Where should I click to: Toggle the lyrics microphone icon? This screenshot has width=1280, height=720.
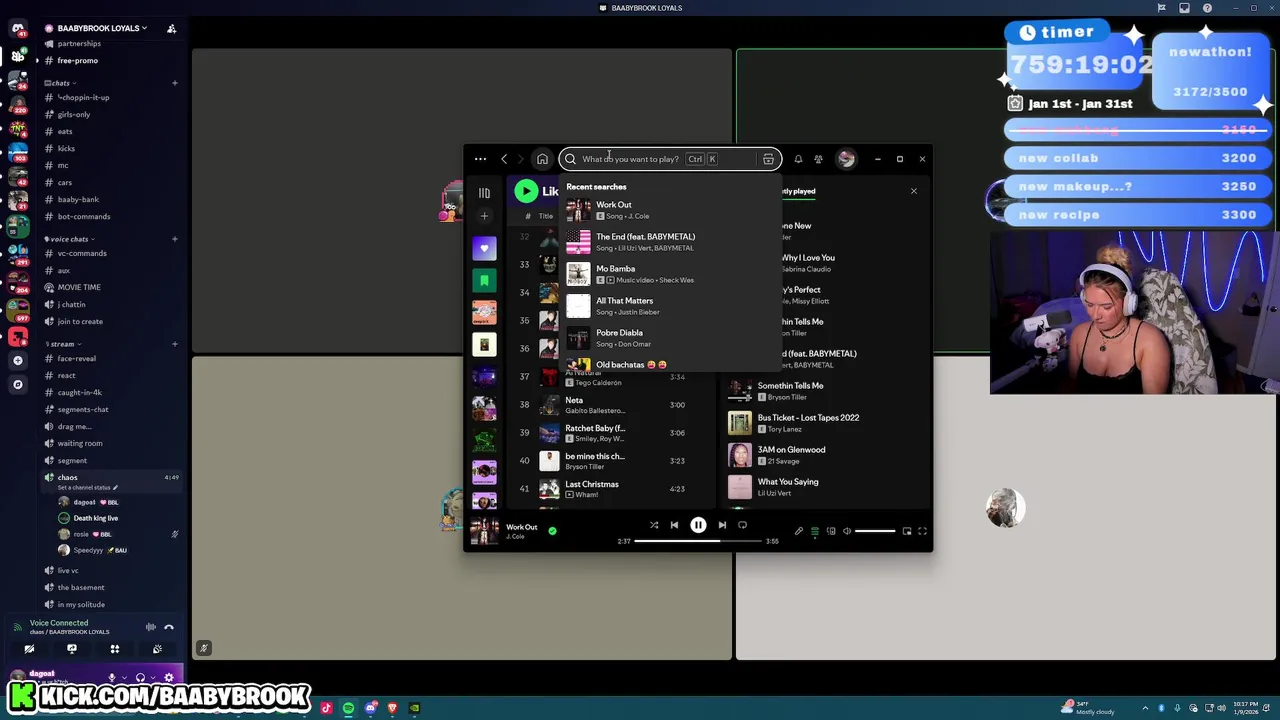(x=798, y=531)
